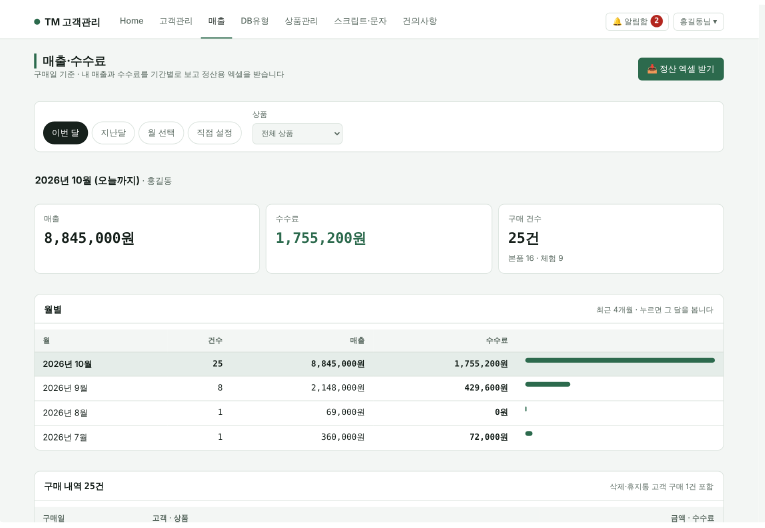Select the 이번 달 period filter
The image size is (765, 528).
pos(65,133)
